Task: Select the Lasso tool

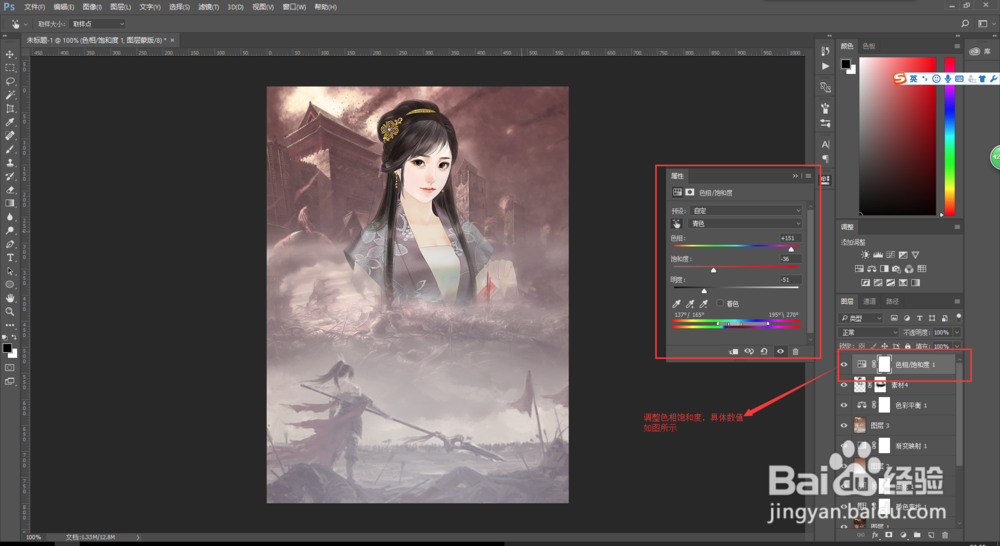Action: coord(10,81)
